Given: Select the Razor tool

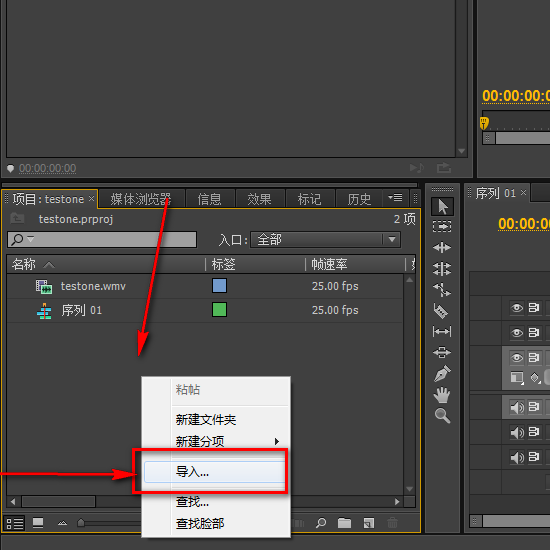Looking at the screenshot, I should [x=441, y=311].
